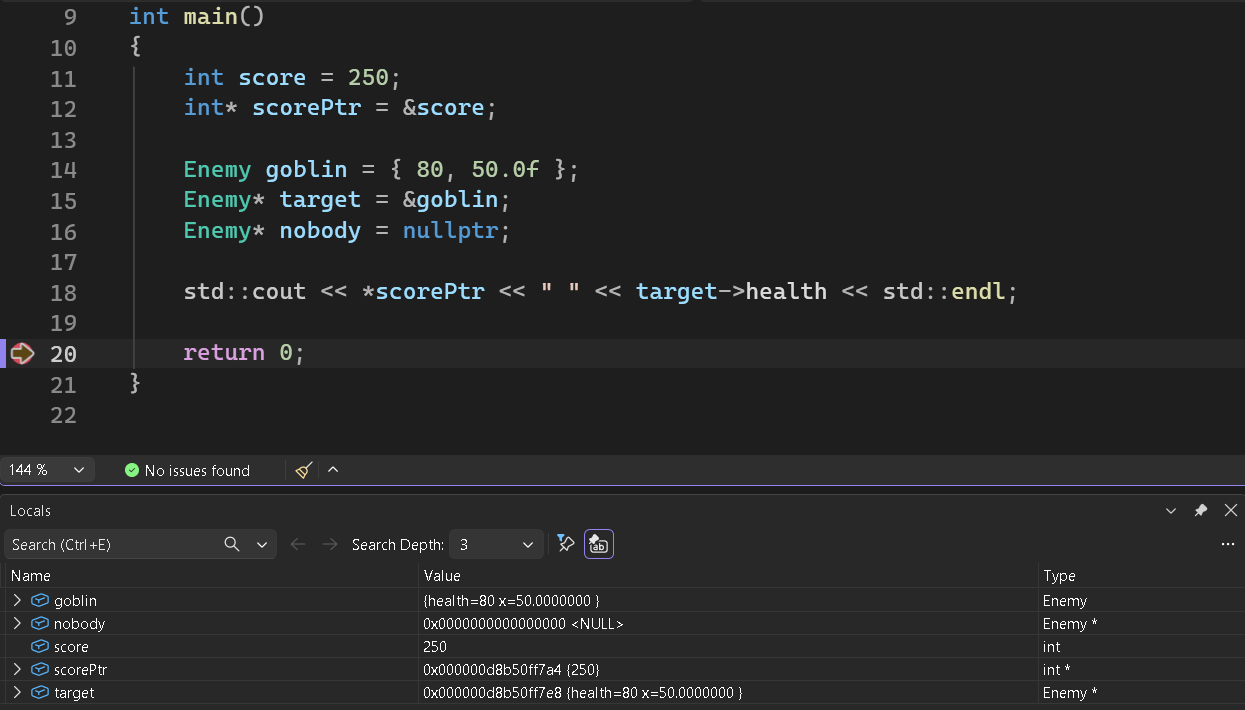Click scorePtr in the declaration on line 12
Image resolution: width=1245 pixels, height=710 pixels.
(x=306, y=108)
